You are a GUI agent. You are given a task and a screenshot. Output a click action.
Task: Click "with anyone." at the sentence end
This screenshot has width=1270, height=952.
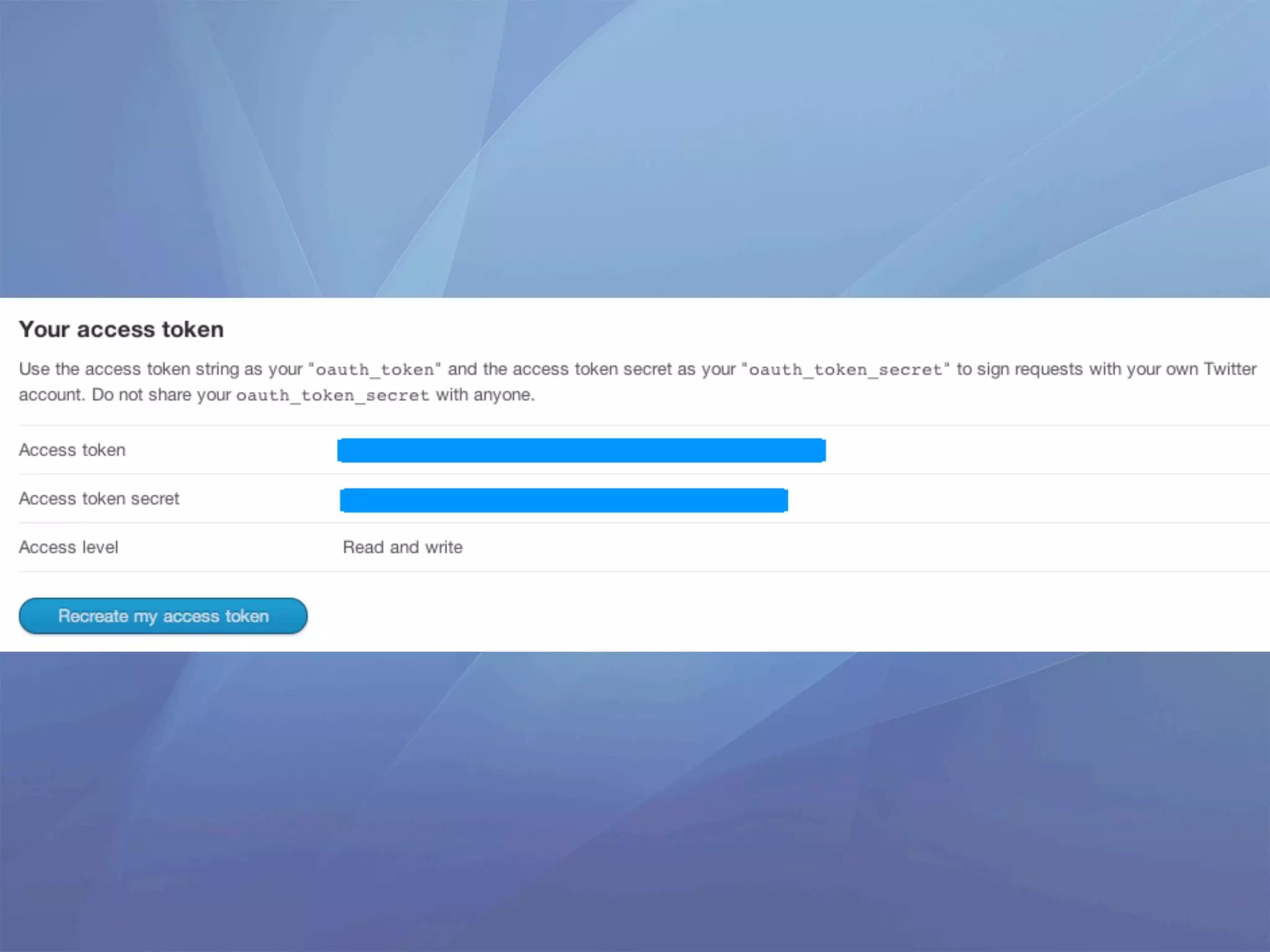click(x=485, y=395)
